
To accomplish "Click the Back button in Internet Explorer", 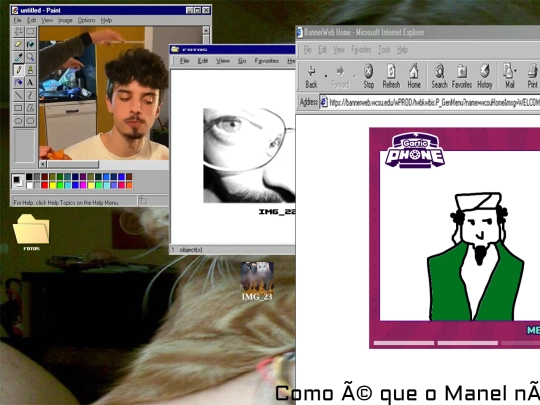I will click(311, 76).
